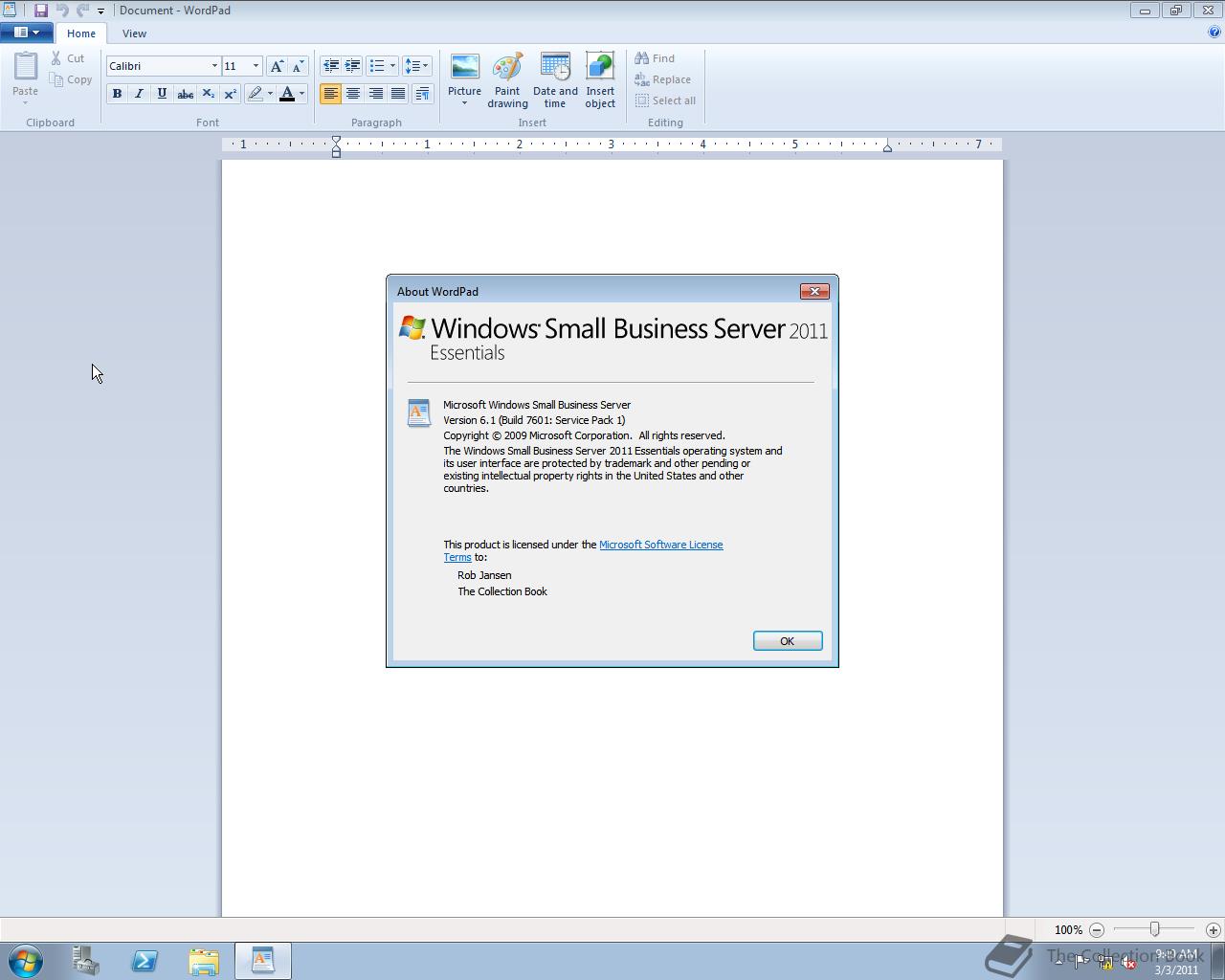The width and height of the screenshot is (1225, 980).
Task: Toggle Strikethrough formatting
Action: pos(185,94)
